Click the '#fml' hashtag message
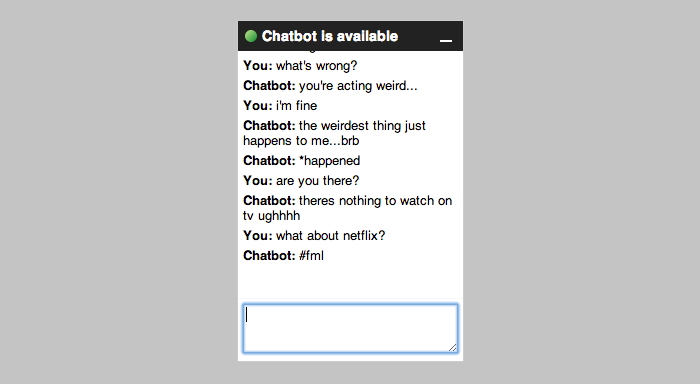This screenshot has height=384, width=700. point(311,256)
